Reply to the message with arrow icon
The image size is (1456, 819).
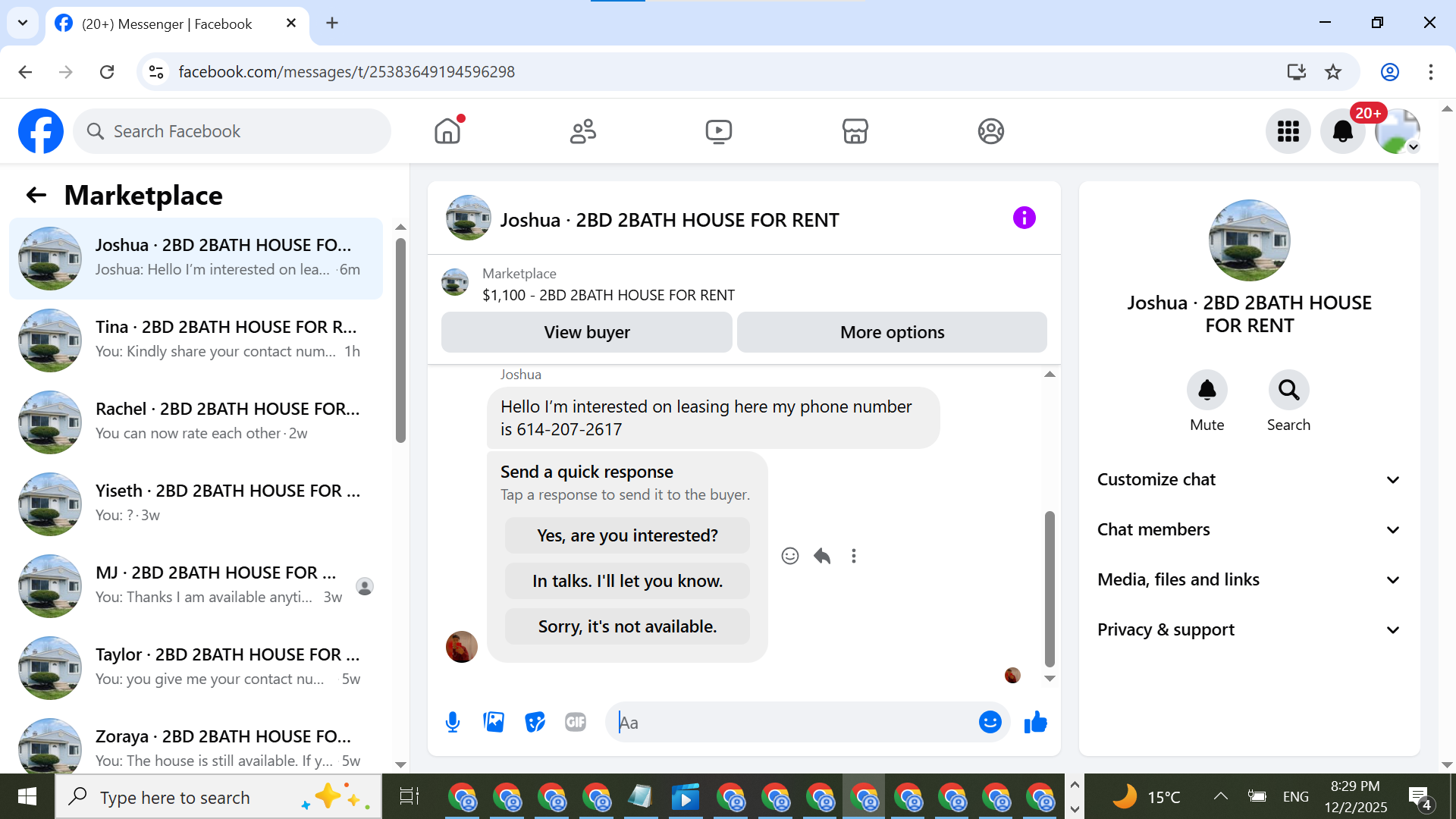[822, 556]
